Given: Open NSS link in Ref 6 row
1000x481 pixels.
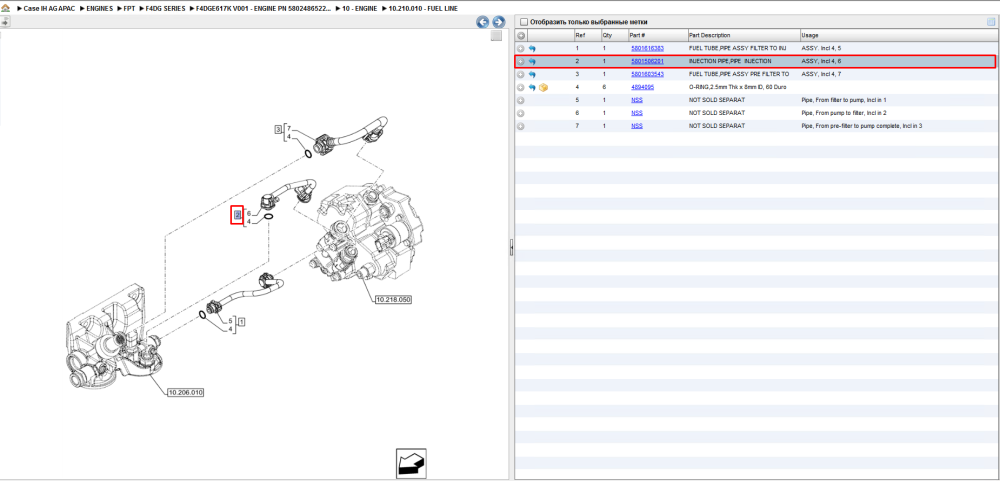Looking at the screenshot, I should 636,113.
